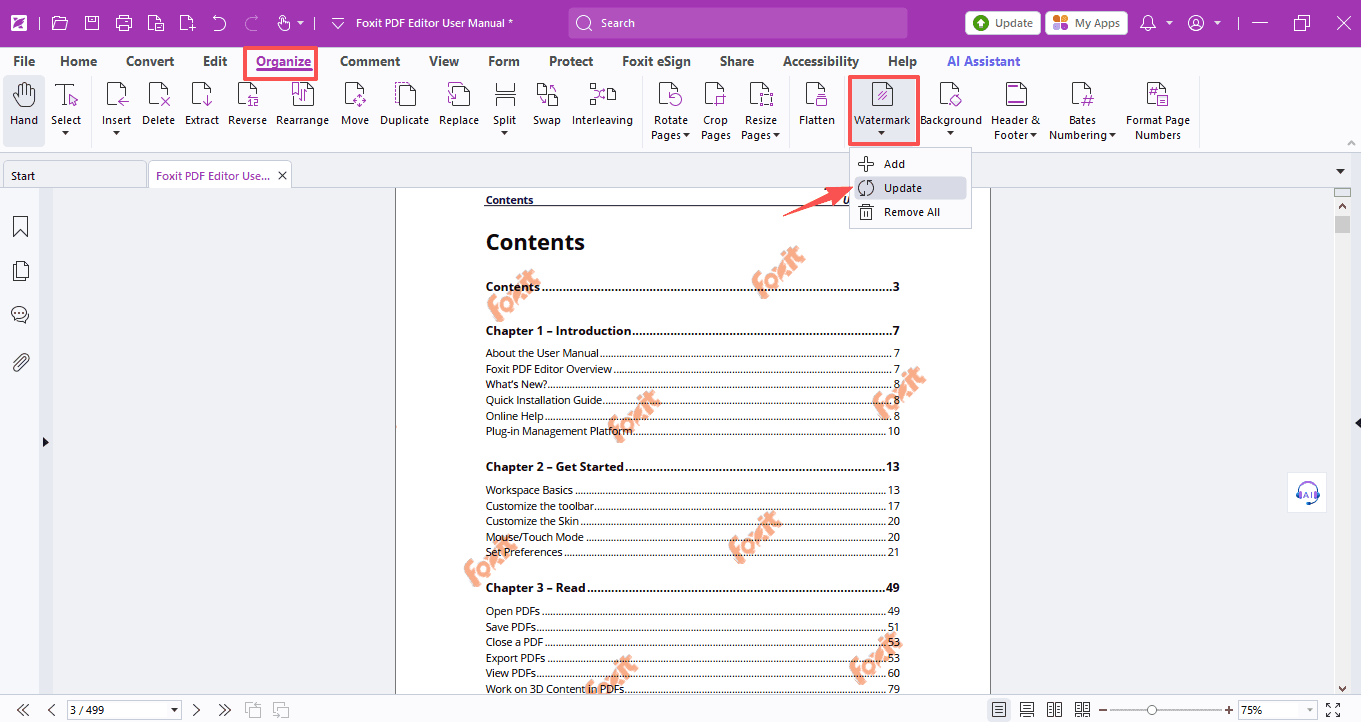This screenshot has height=722, width=1361.
Task: Open the File menu
Action: 24,61
